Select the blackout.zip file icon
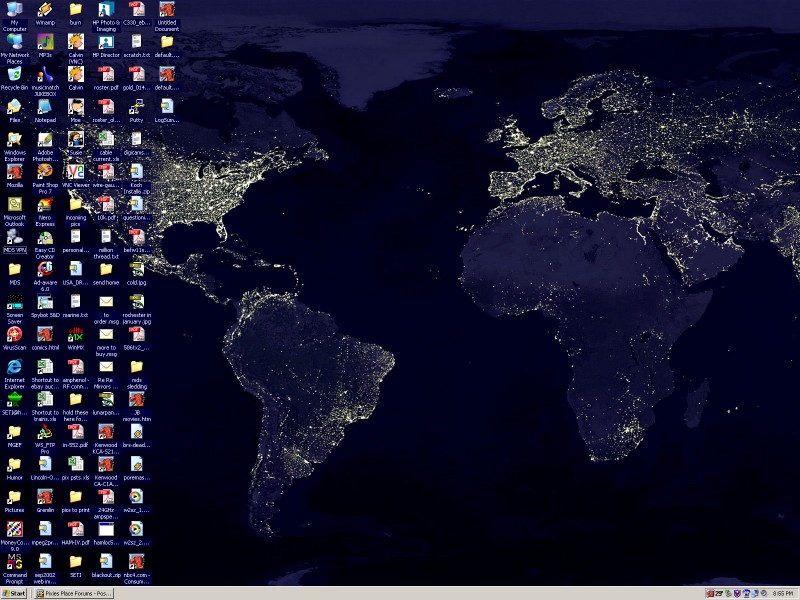The width and height of the screenshot is (800, 600). tap(106, 561)
